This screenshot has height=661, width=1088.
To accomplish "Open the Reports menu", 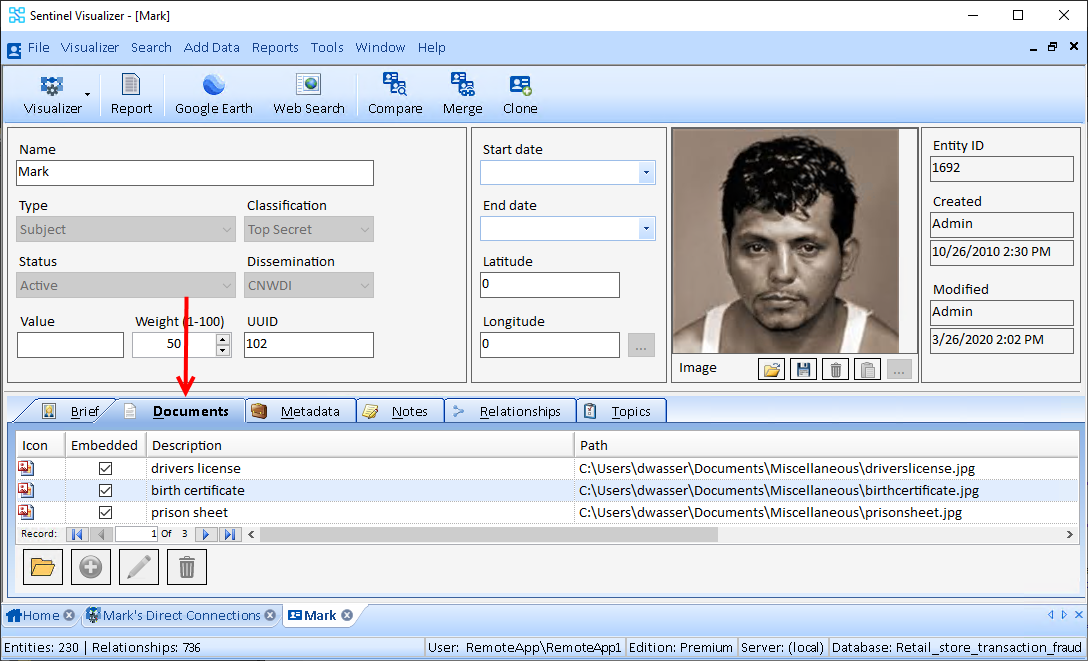I will point(275,47).
